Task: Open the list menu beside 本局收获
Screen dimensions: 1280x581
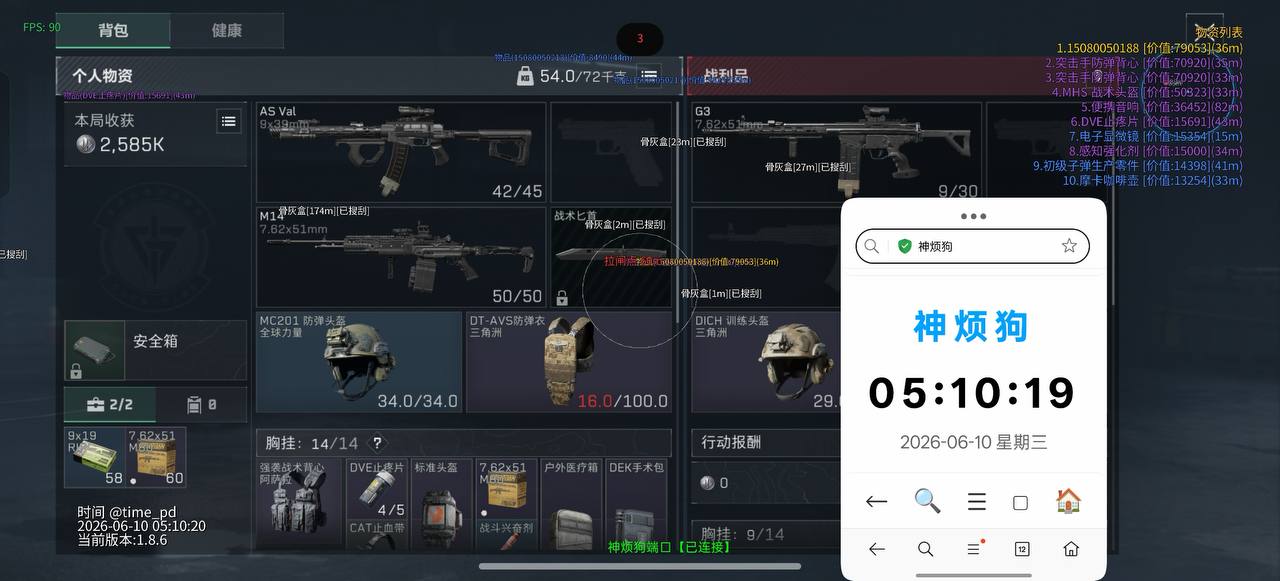Action: 229,121
